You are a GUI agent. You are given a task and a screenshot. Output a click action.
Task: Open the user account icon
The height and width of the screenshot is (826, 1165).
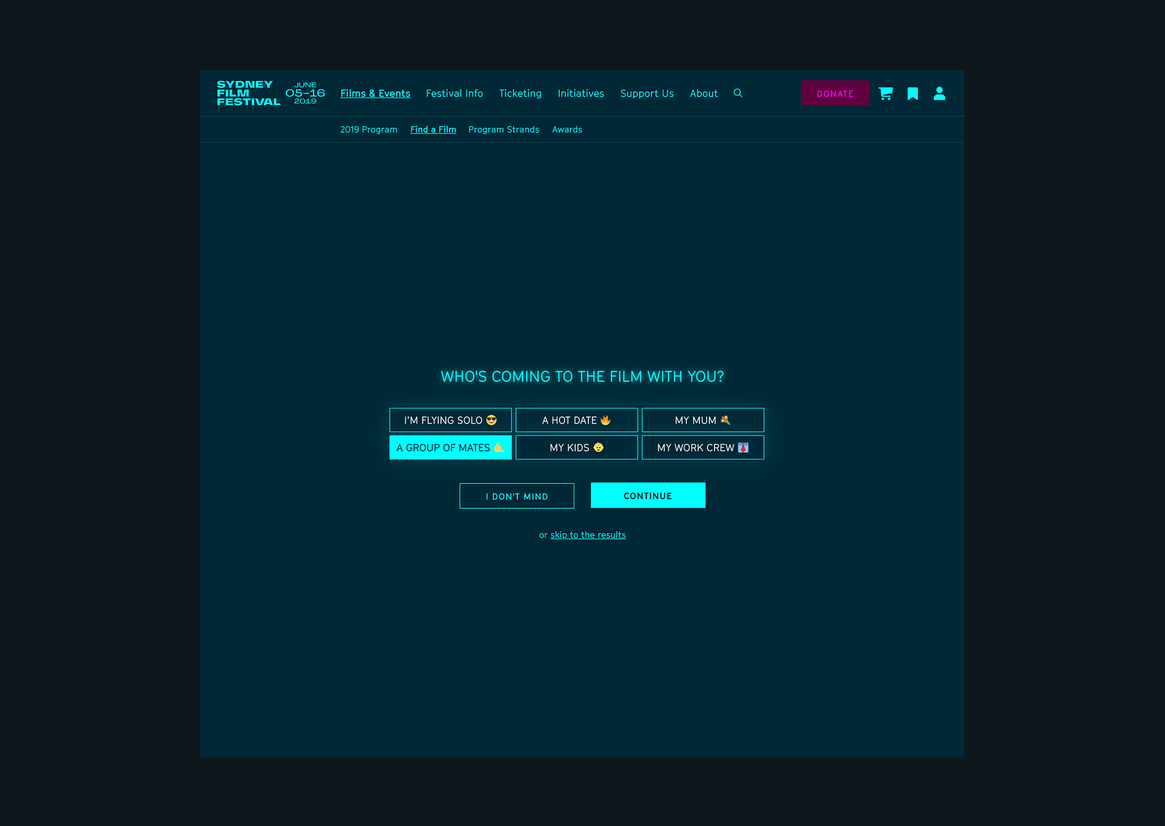click(939, 93)
